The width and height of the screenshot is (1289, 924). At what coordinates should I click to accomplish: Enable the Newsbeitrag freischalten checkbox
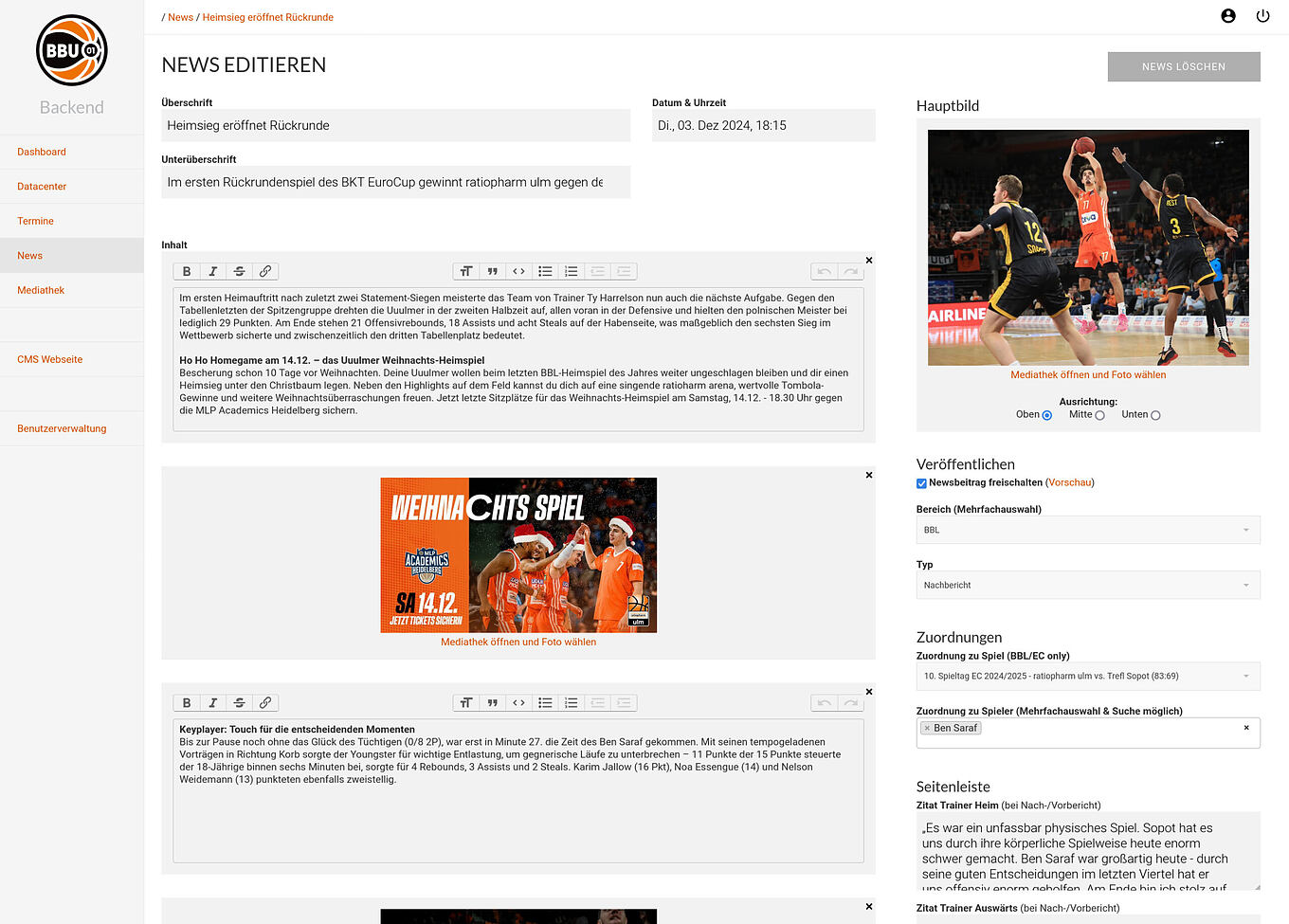click(921, 482)
